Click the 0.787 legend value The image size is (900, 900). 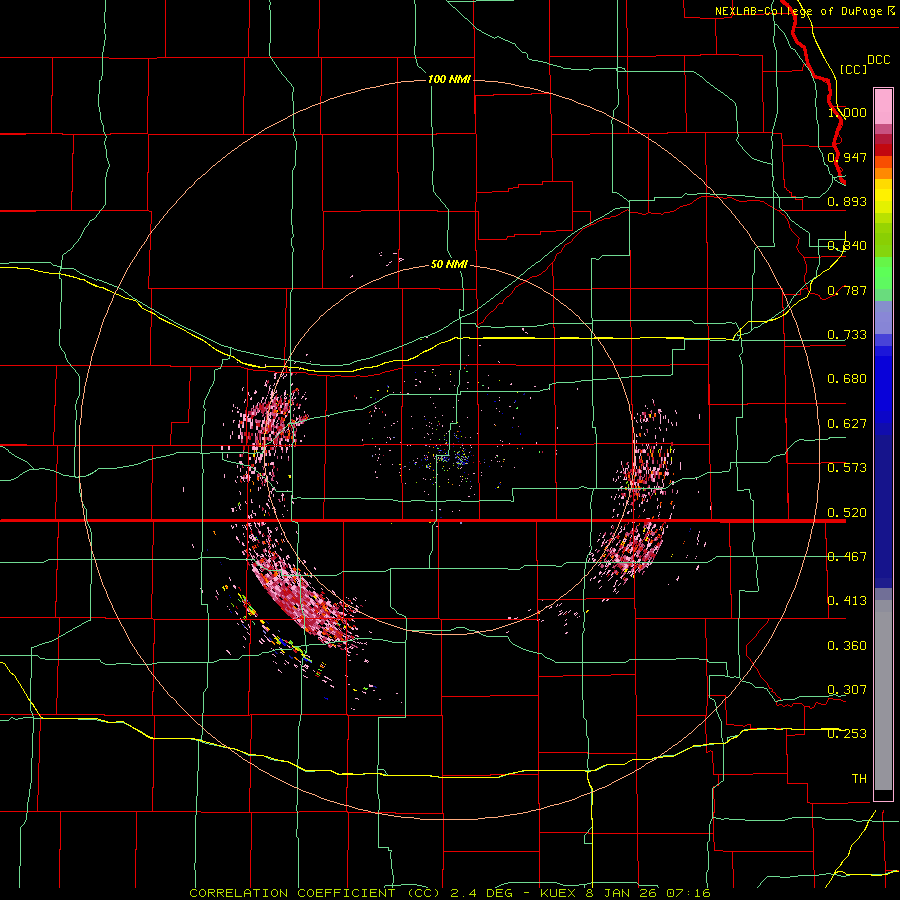tap(847, 290)
